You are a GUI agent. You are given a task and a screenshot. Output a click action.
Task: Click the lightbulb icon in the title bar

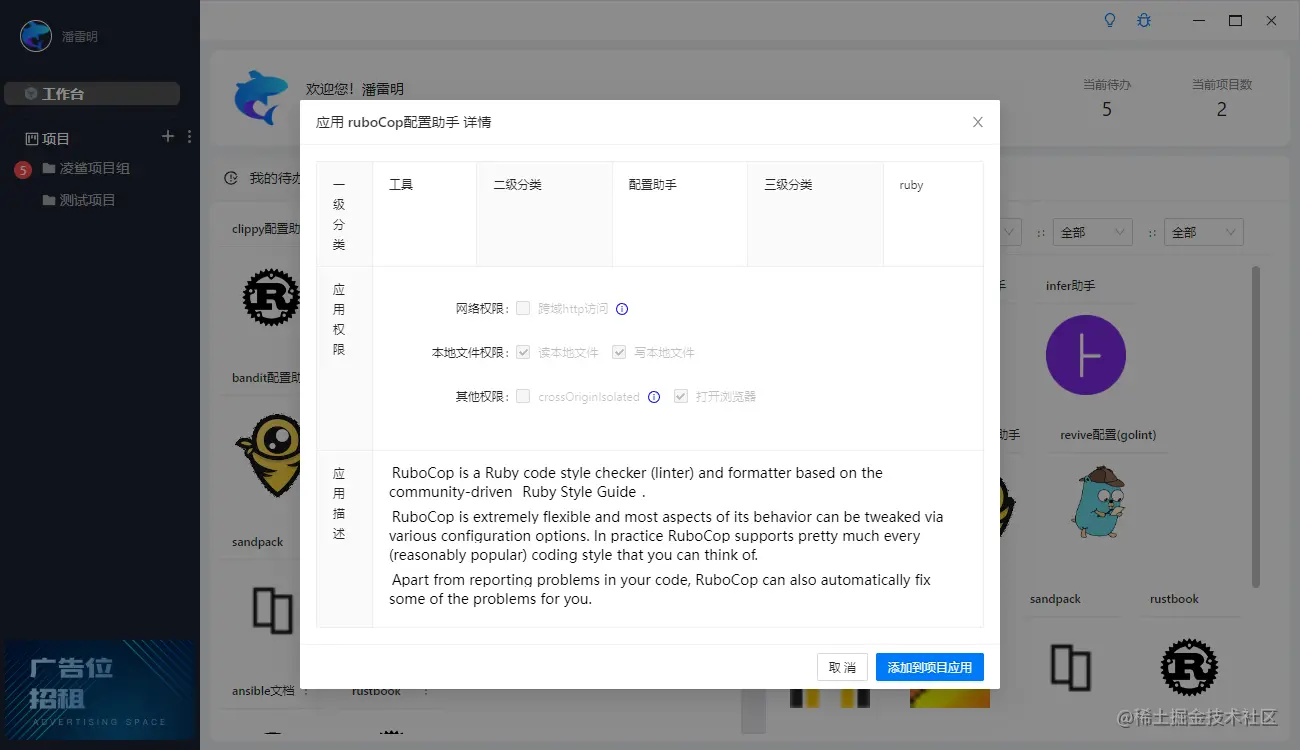click(x=1109, y=20)
